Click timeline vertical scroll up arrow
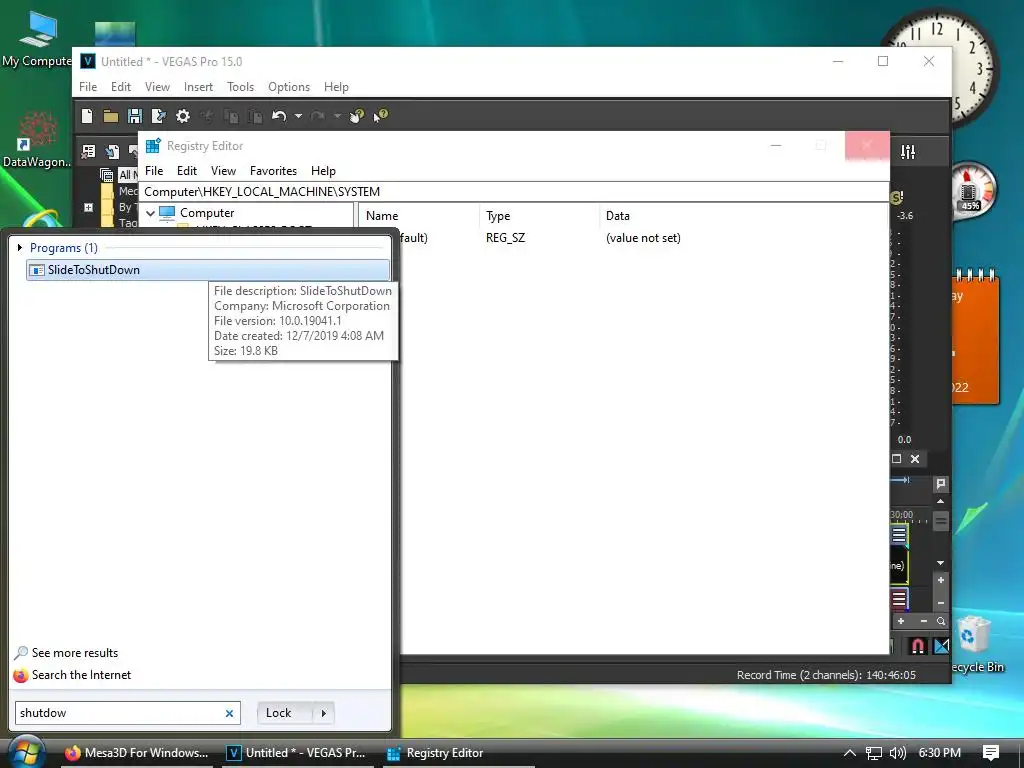The width and height of the screenshot is (1024, 768). pyautogui.click(x=940, y=501)
